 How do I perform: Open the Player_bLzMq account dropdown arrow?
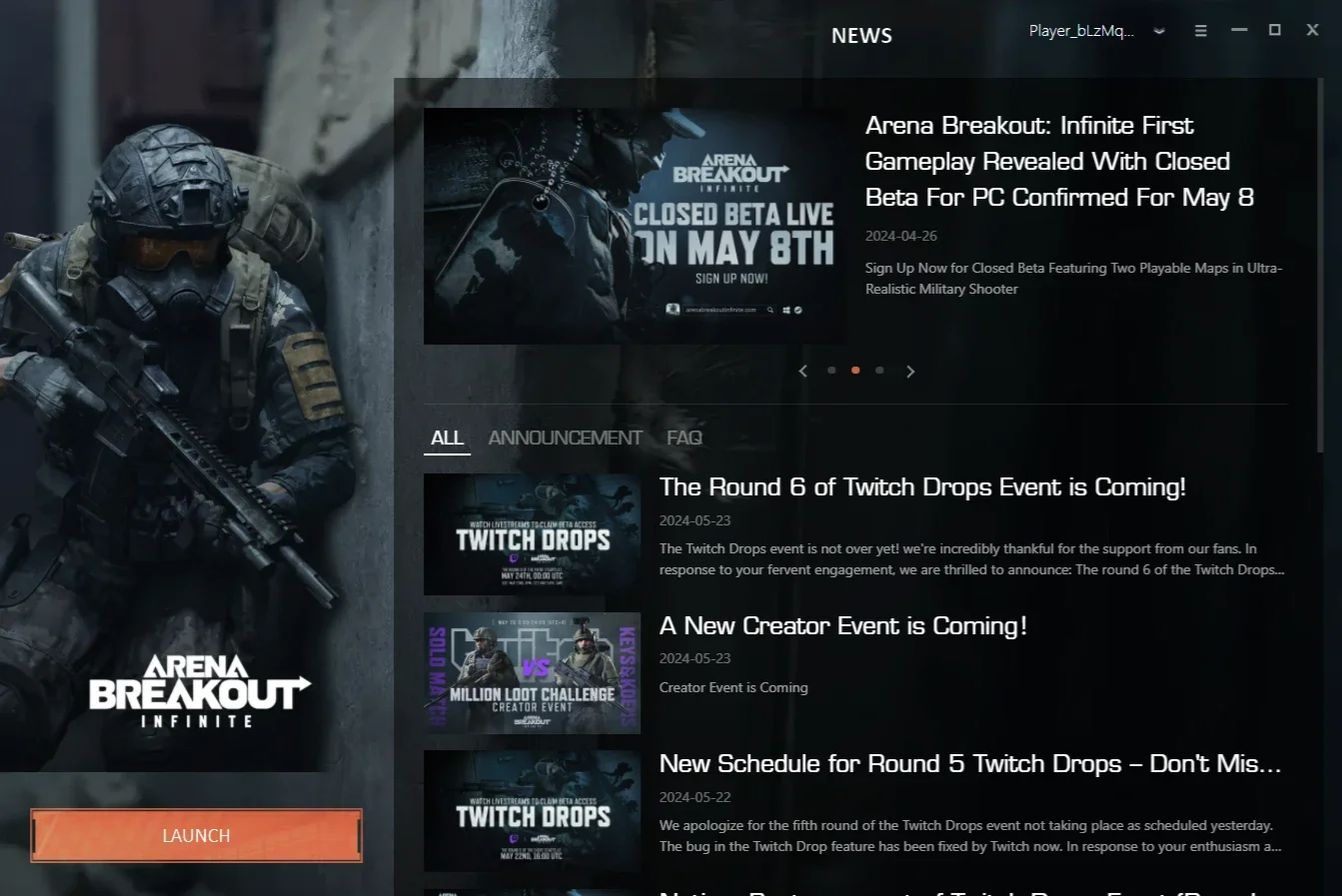pos(1159,31)
